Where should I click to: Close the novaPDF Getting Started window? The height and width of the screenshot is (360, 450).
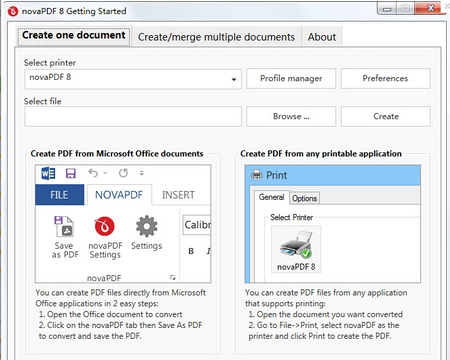click(x=430, y=8)
